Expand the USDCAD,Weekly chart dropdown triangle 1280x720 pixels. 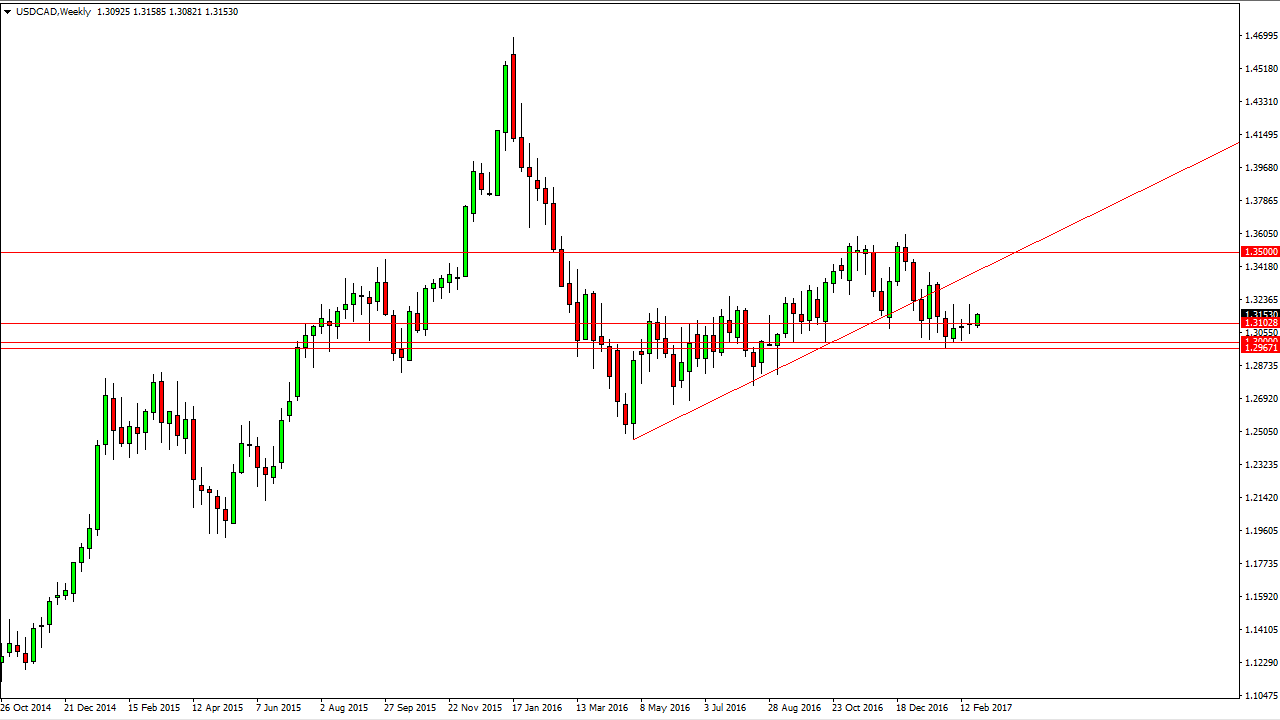coord(8,12)
